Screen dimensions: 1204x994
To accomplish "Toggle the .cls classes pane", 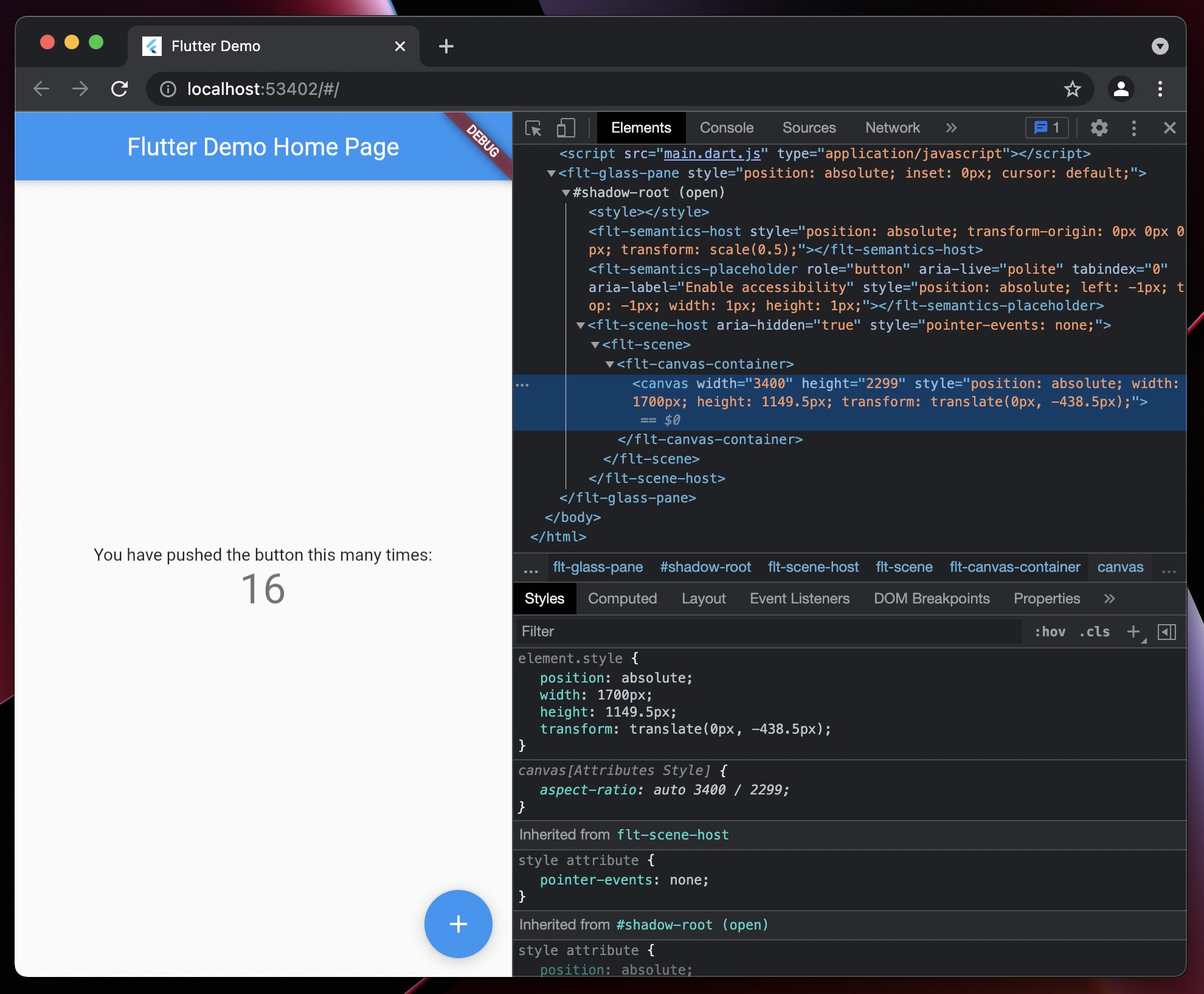I will point(1095,632).
